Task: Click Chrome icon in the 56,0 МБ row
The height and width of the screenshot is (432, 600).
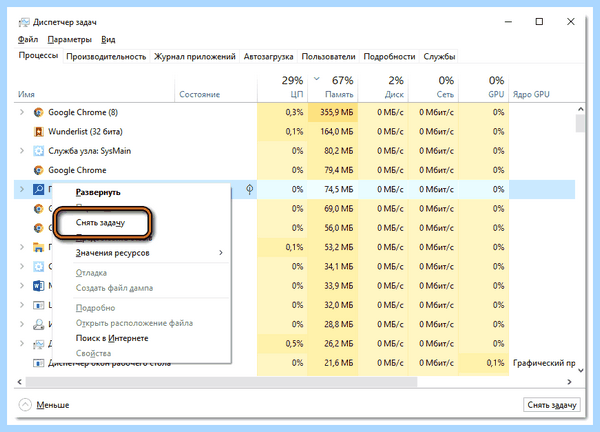Action: coord(38,228)
